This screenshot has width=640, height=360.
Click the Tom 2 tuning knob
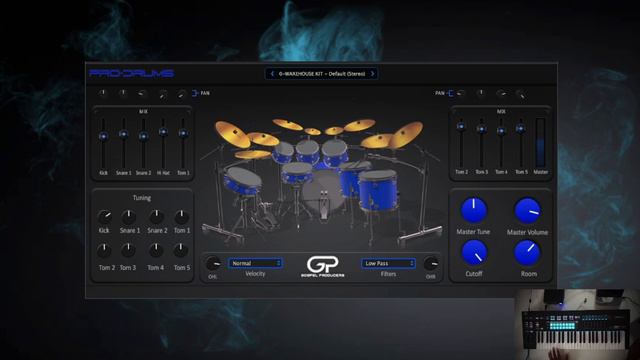104,250
